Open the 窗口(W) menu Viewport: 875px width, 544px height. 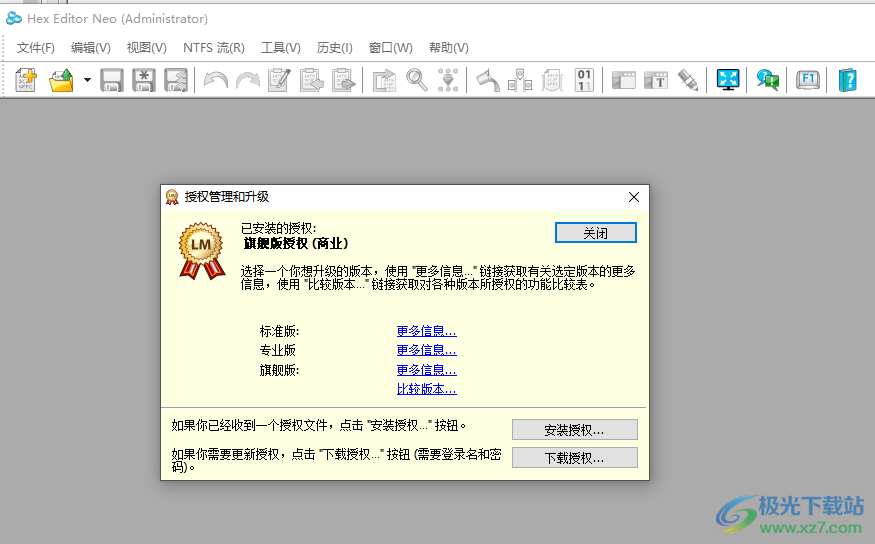pos(391,48)
